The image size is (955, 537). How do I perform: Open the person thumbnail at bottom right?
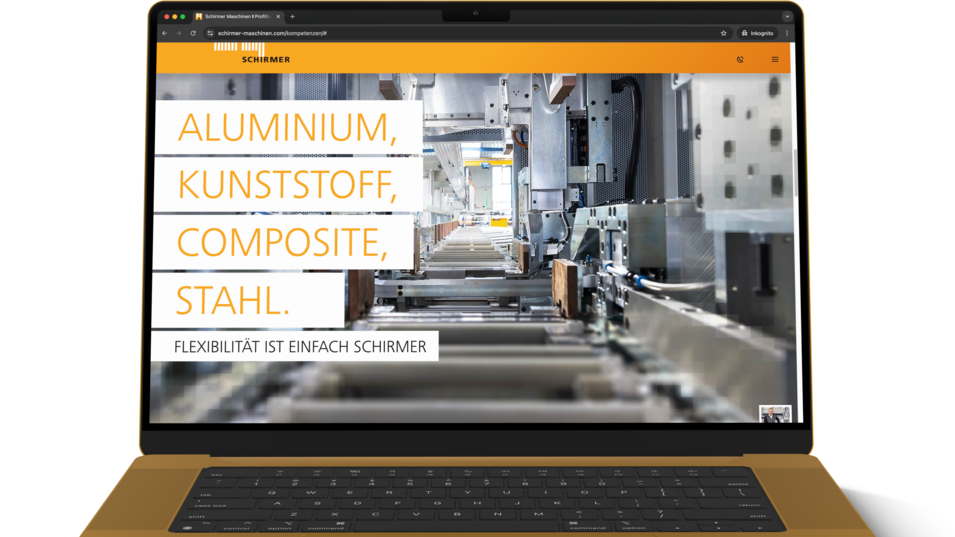[x=774, y=414]
